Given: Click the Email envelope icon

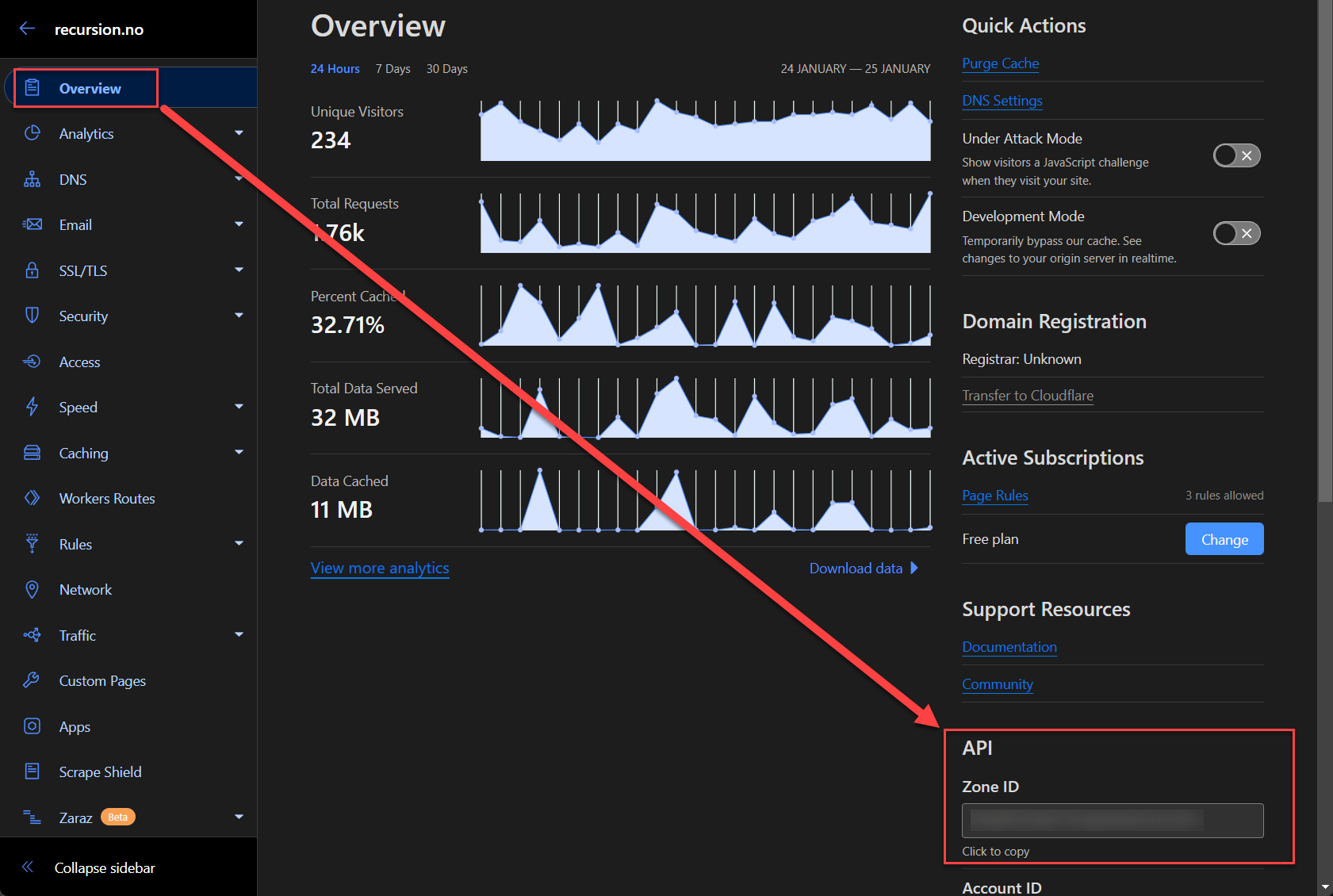Looking at the screenshot, I should (33, 224).
